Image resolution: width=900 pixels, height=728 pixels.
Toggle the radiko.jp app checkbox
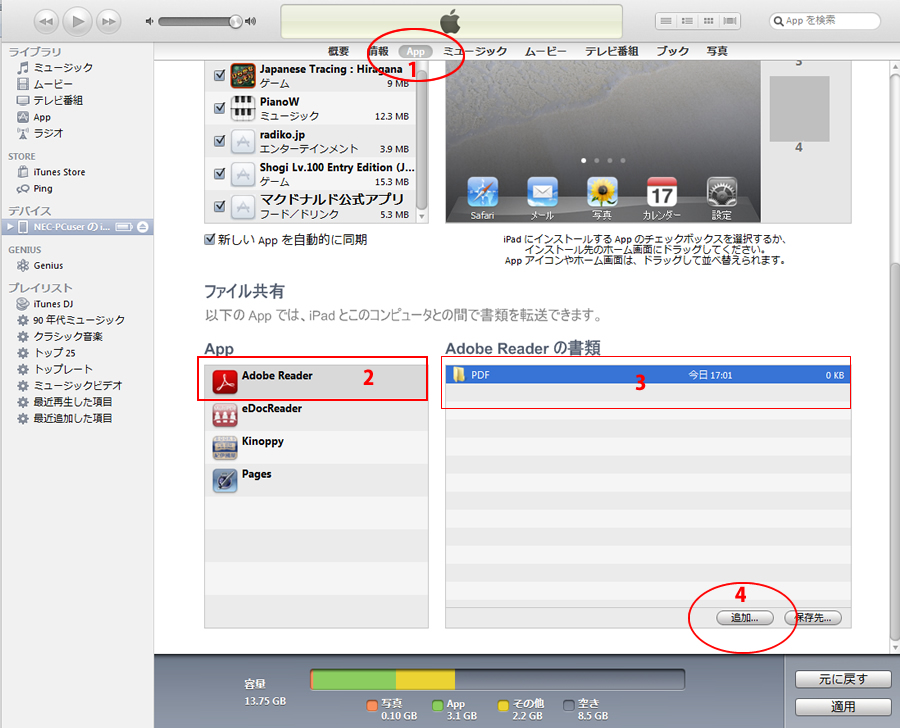tap(219, 140)
